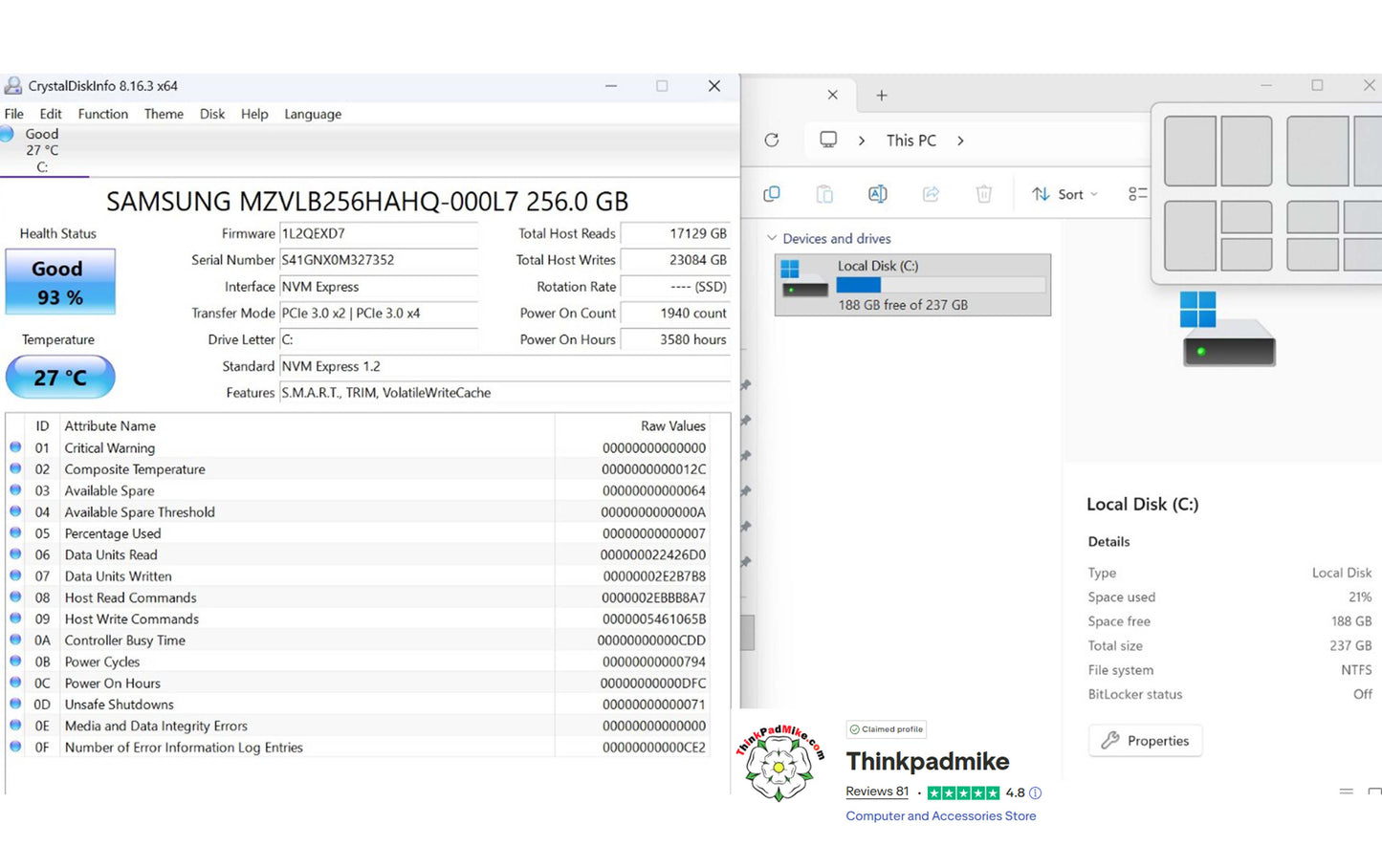The image size is (1382, 868).
Task: Click the Total Host Reads value 17129 GB
Action: tap(675, 233)
